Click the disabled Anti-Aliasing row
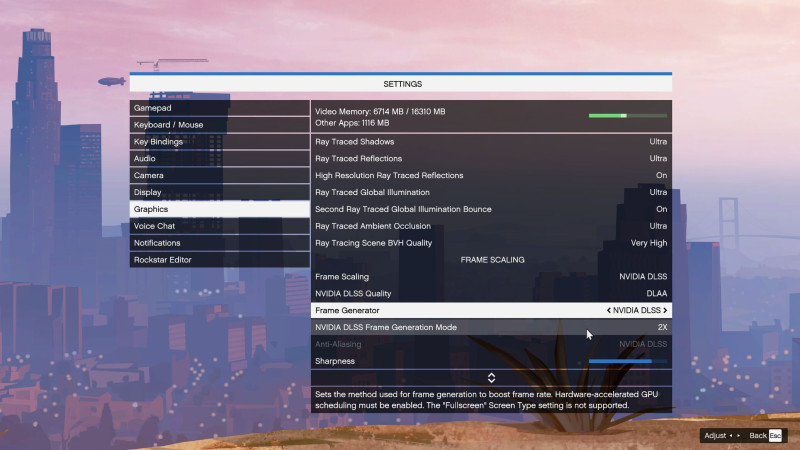Image resolution: width=800 pixels, height=450 pixels. [x=491, y=344]
